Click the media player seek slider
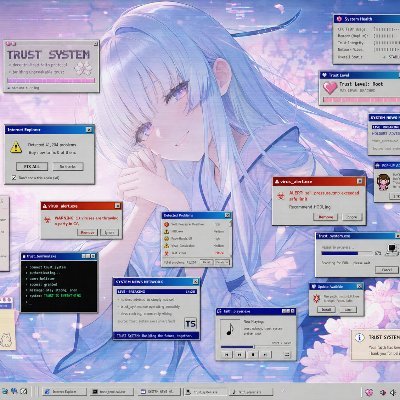Screen dimensions: 400x400 pyautogui.click(x=255, y=347)
